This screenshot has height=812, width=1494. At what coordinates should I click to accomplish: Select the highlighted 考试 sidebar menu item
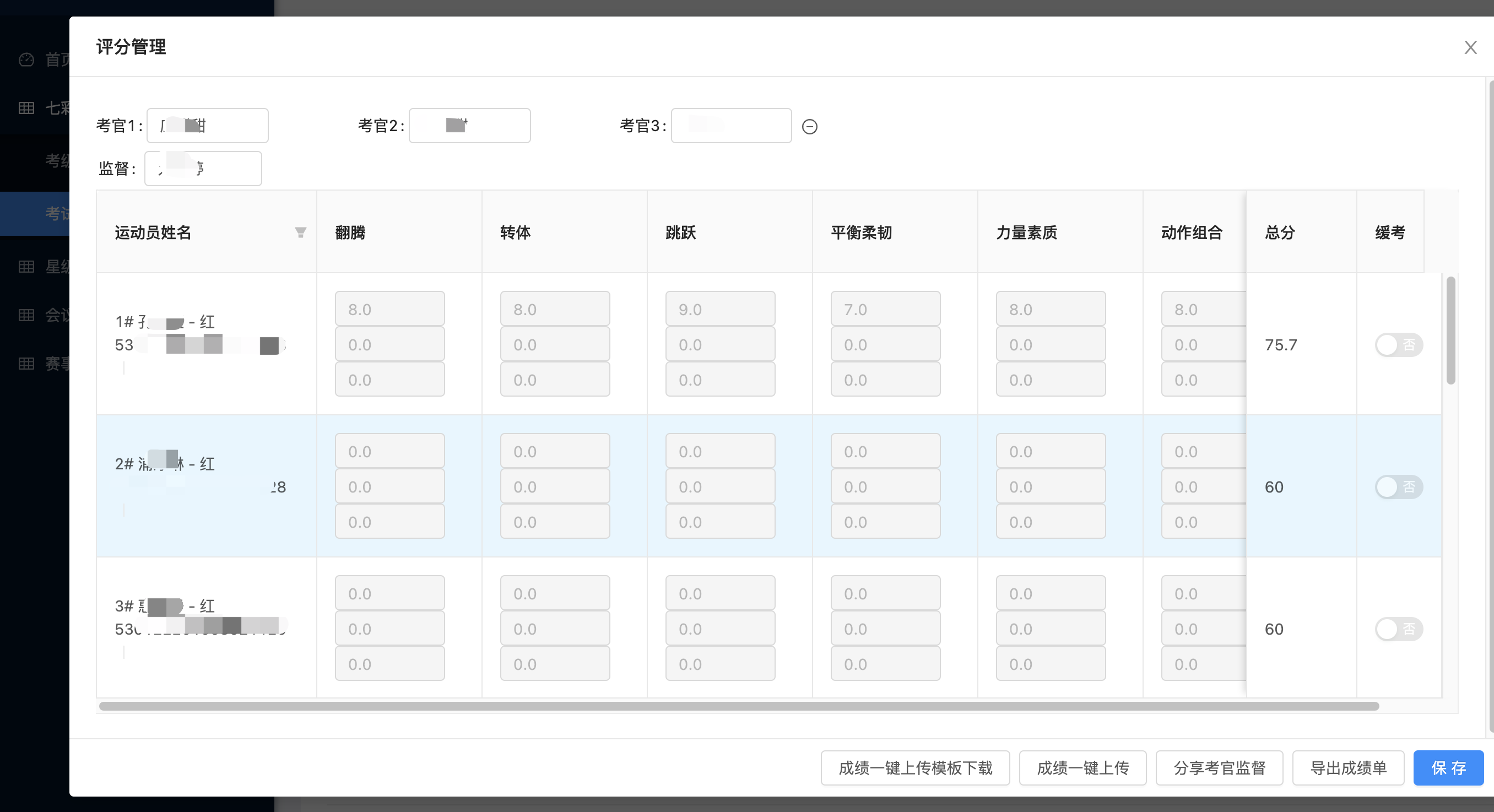pyautogui.click(x=57, y=213)
